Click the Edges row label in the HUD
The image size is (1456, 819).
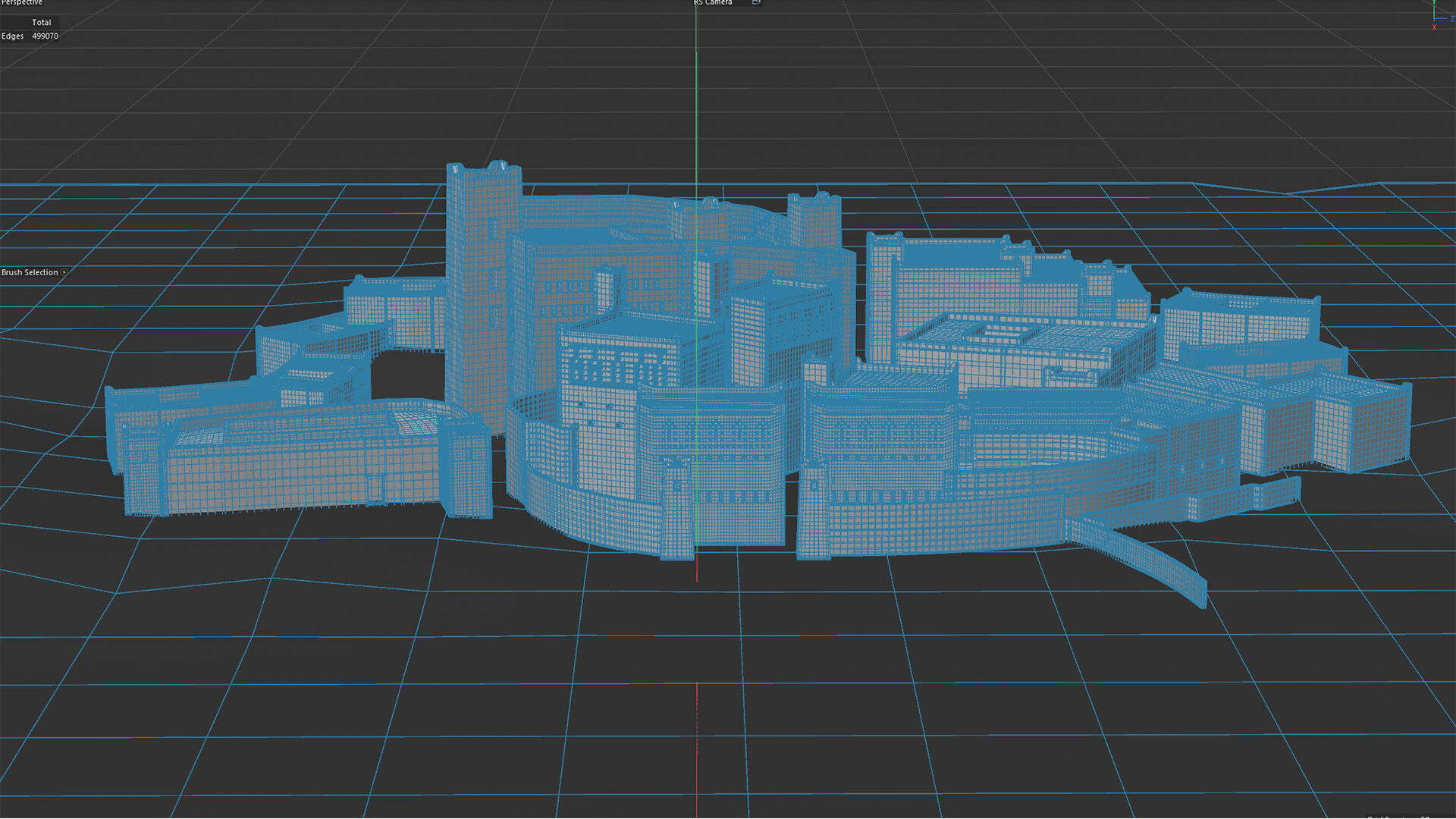pos(12,36)
